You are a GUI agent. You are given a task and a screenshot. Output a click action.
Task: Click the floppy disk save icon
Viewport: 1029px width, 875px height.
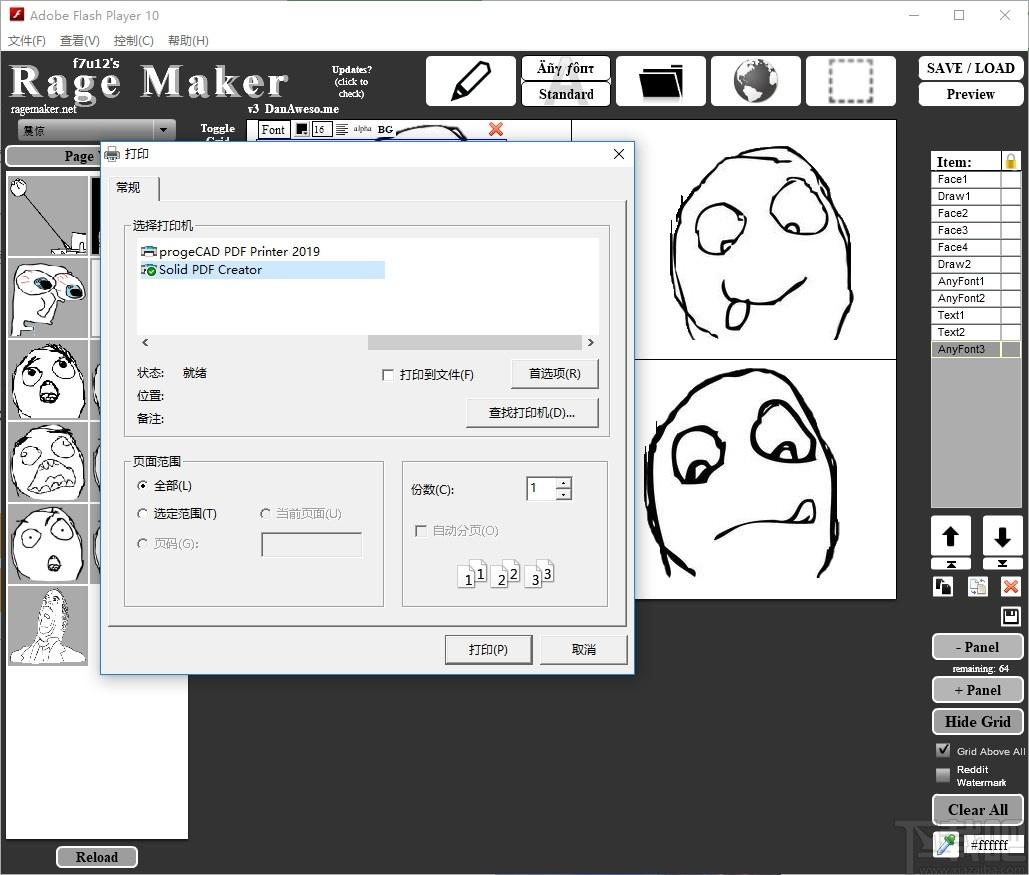[1011, 616]
